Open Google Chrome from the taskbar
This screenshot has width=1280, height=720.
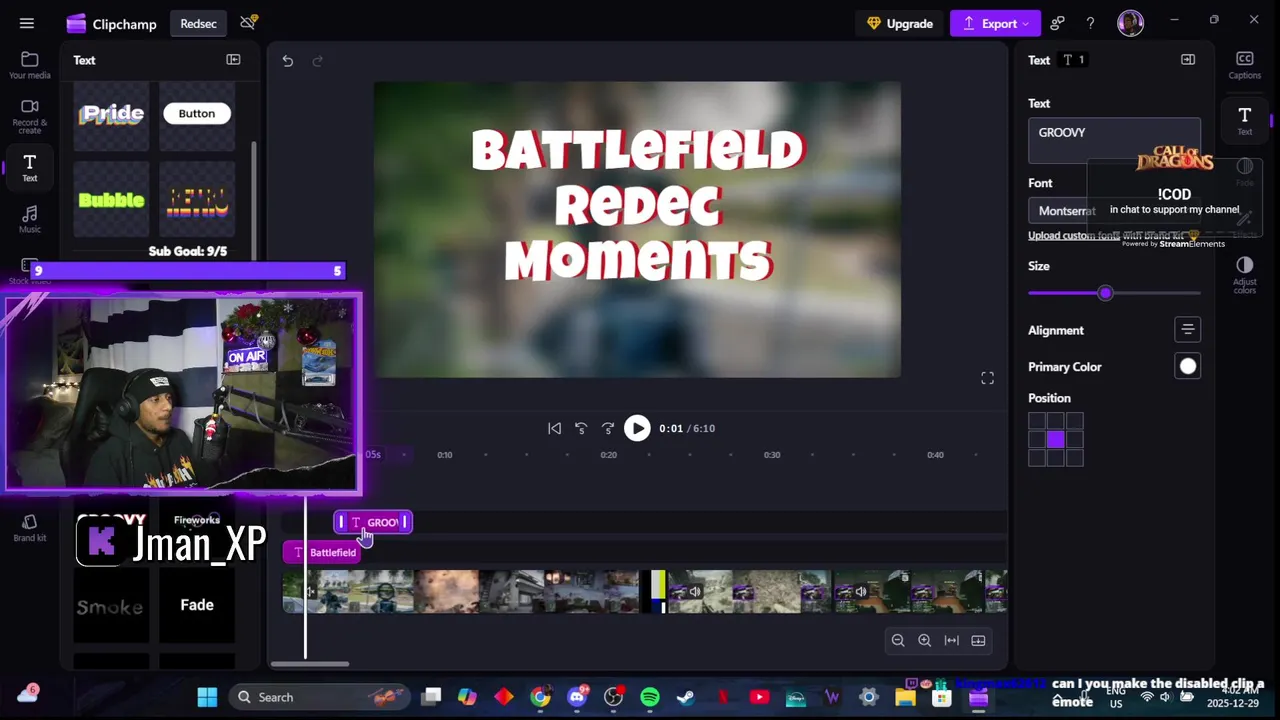coord(540,697)
